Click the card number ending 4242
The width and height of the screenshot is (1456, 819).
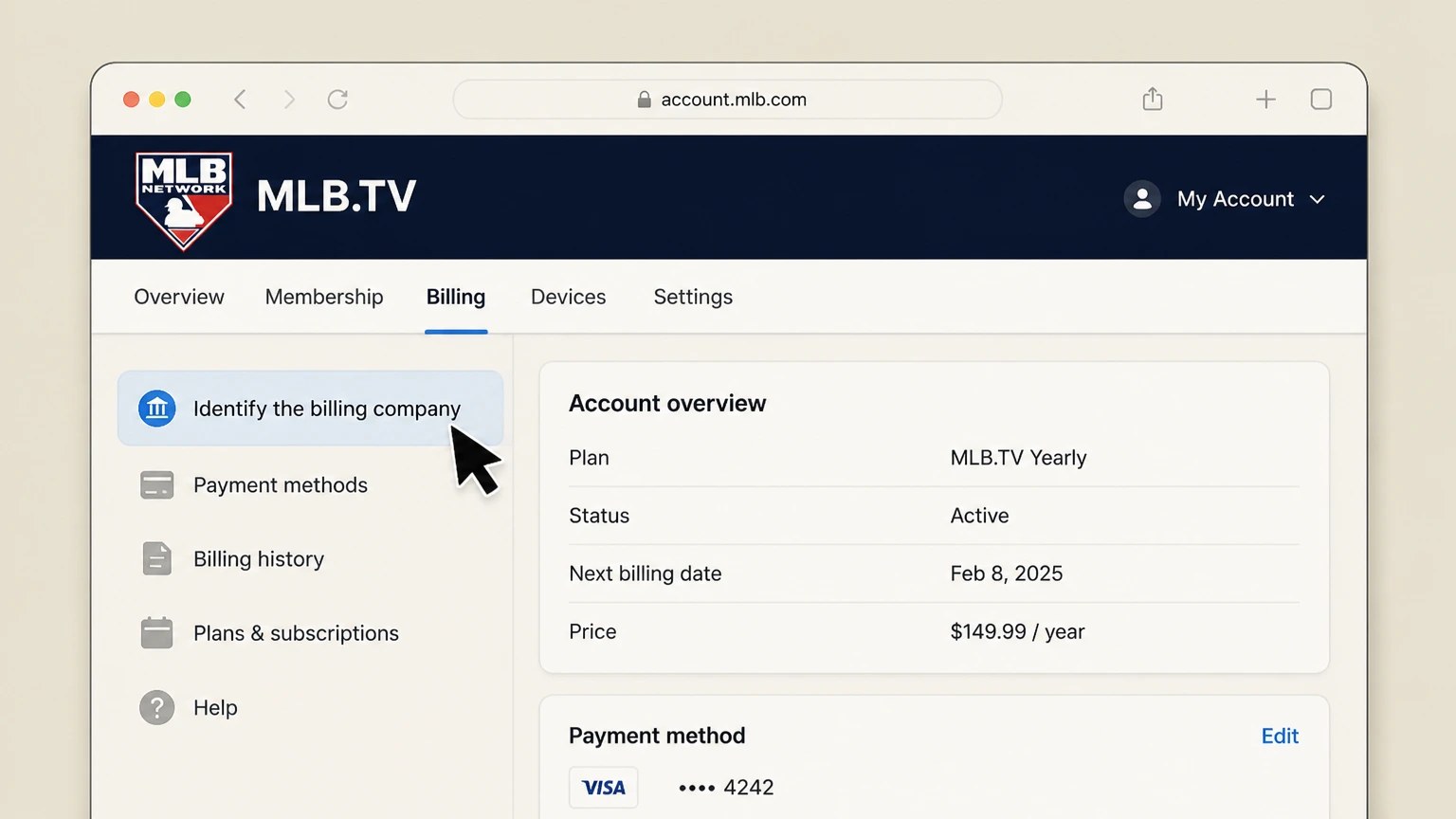point(726,788)
